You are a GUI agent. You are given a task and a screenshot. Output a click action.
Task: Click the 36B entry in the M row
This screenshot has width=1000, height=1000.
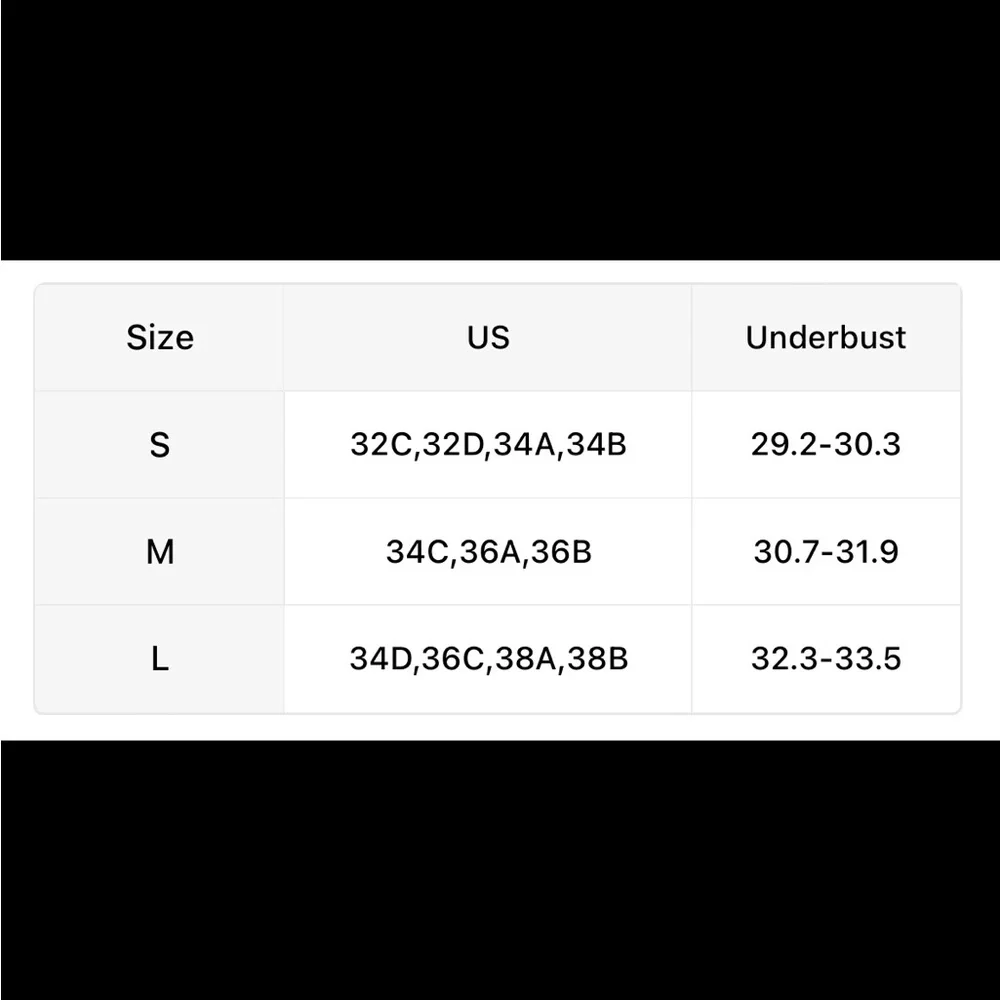click(561, 552)
